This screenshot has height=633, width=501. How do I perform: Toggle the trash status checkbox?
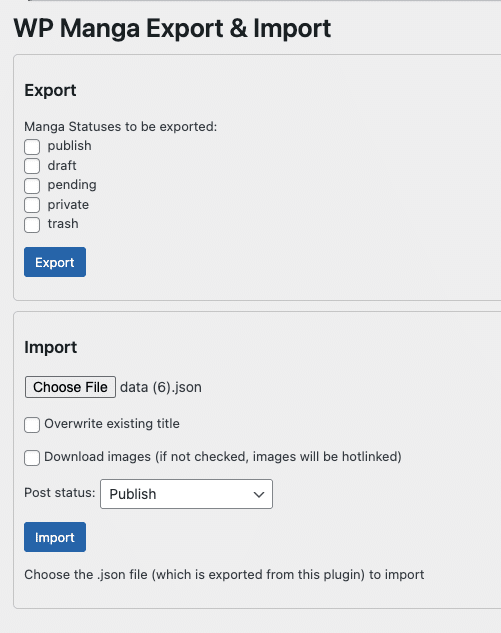tap(32, 225)
